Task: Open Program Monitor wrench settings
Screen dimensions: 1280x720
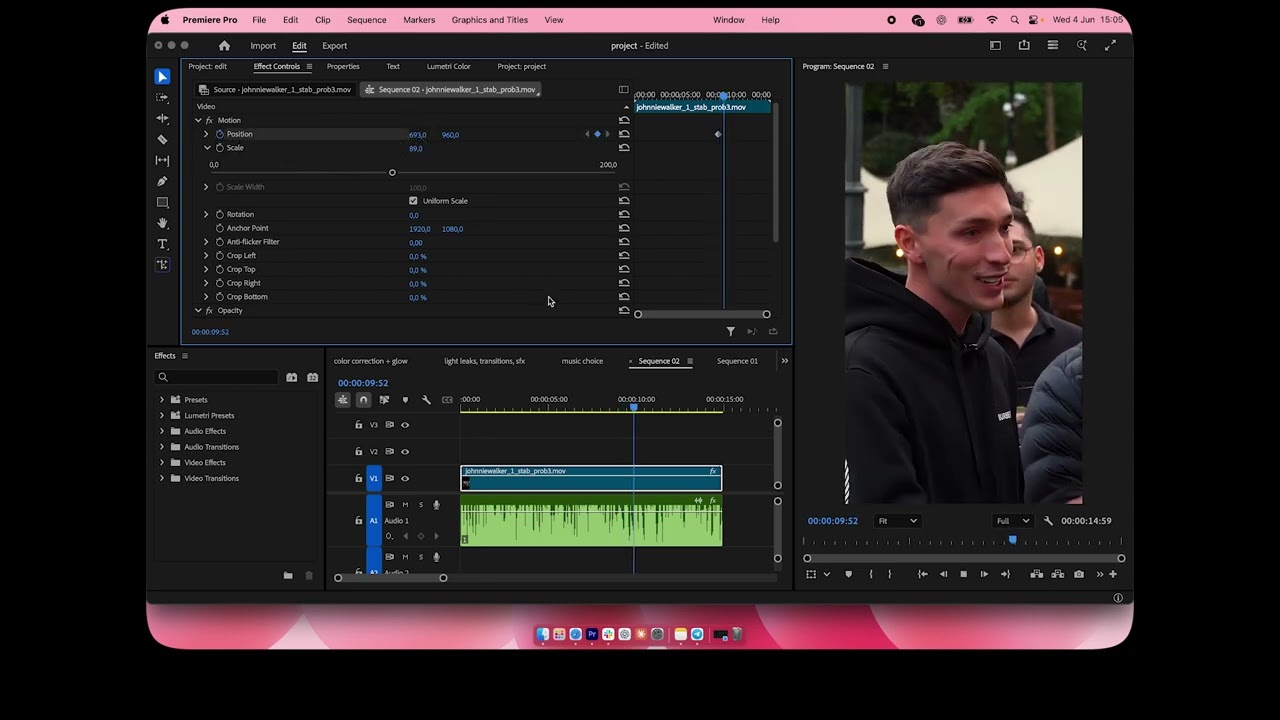Action: (x=1048, y=521)
